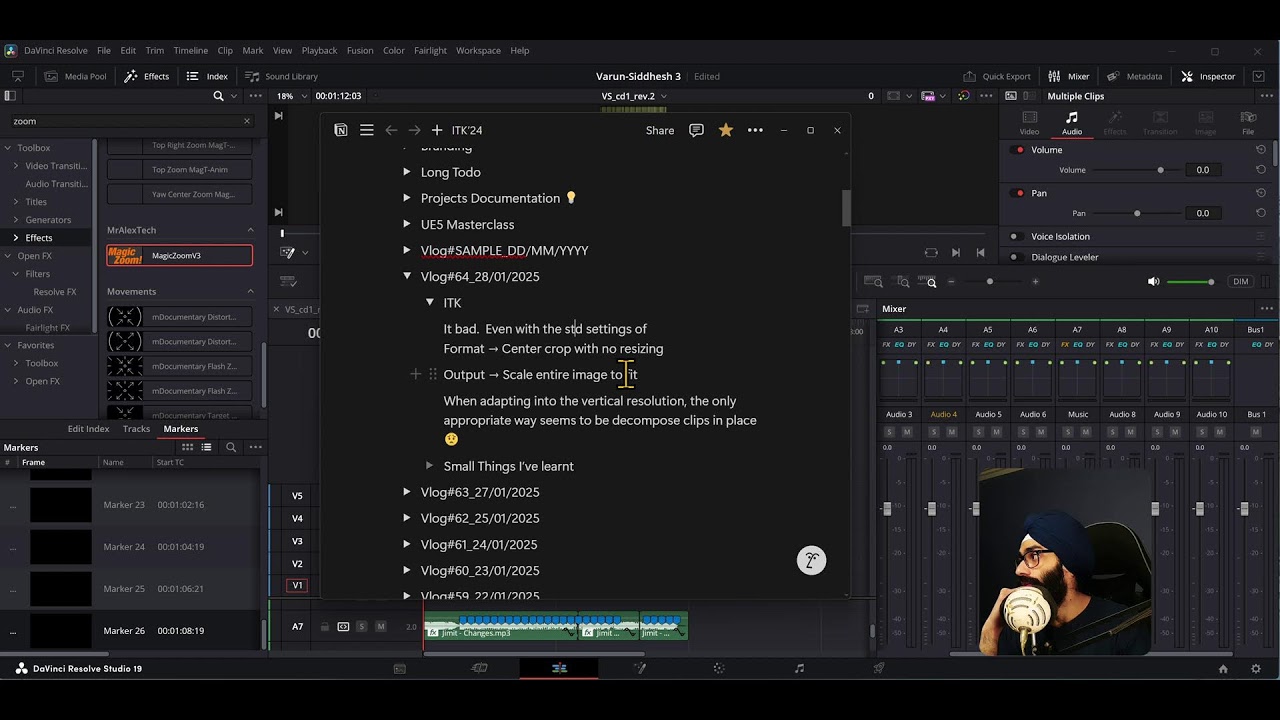Open the Workspace menu
The image size is (1280, 720).
click(478, 50)
